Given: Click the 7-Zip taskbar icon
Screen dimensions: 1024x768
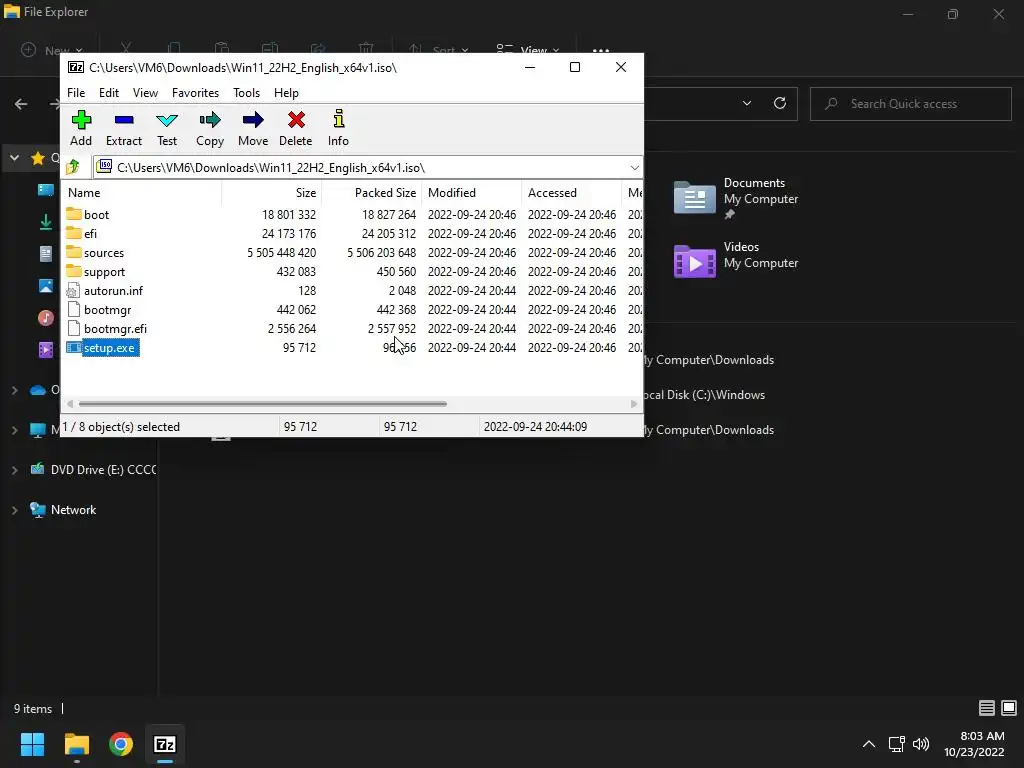Looking at the screenshot, I should click(165, 744).
